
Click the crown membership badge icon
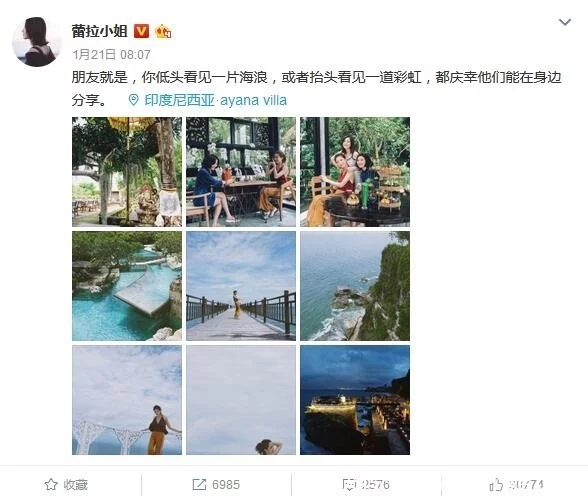click(163, 31)
